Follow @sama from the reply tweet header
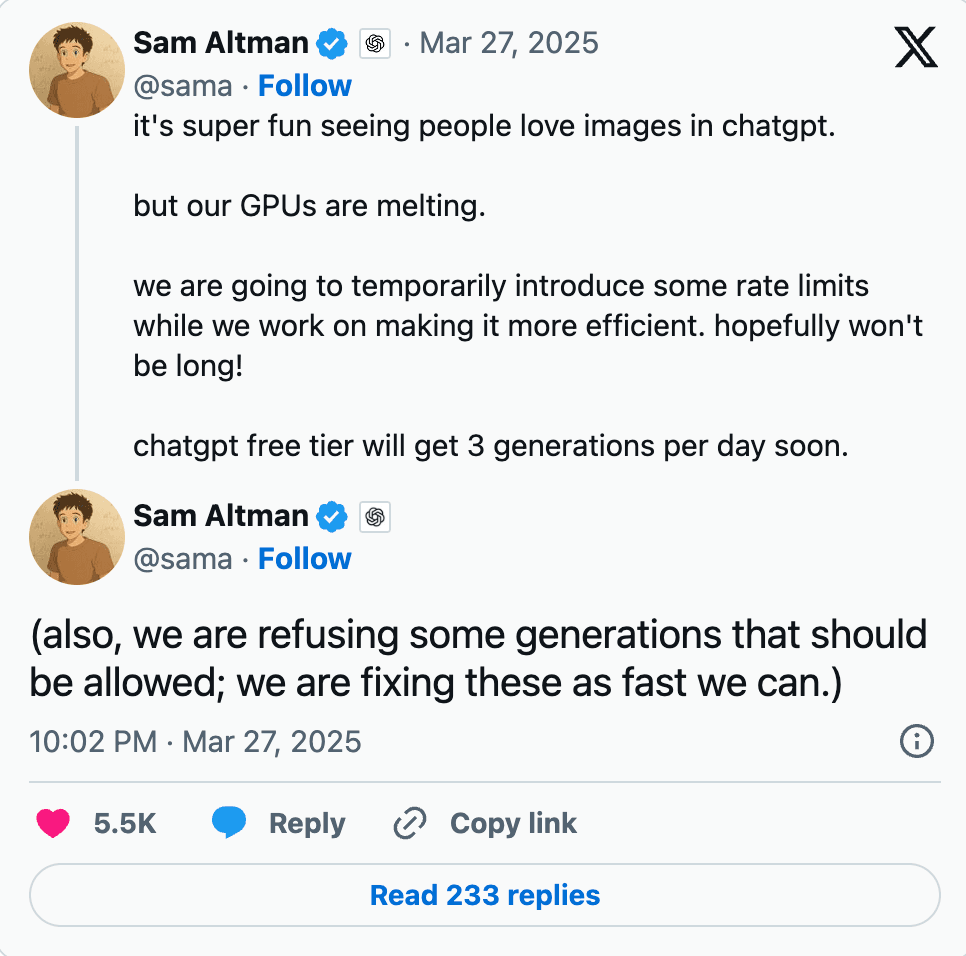Viewport: 966px width, 956px height. [304, 559]
